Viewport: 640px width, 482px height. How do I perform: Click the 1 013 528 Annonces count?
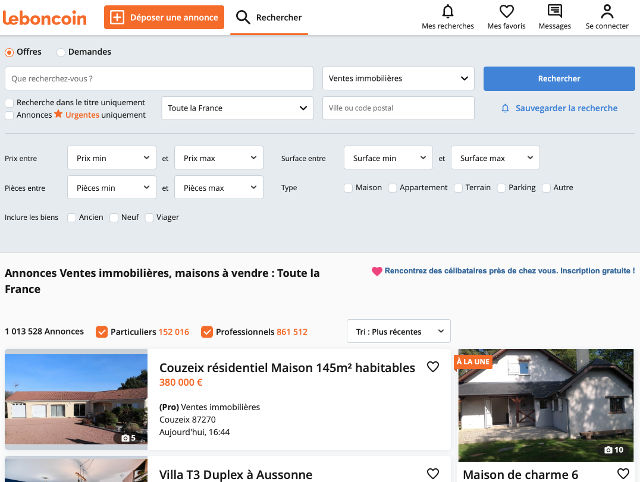pyautogui.click(x=44, y=331)
